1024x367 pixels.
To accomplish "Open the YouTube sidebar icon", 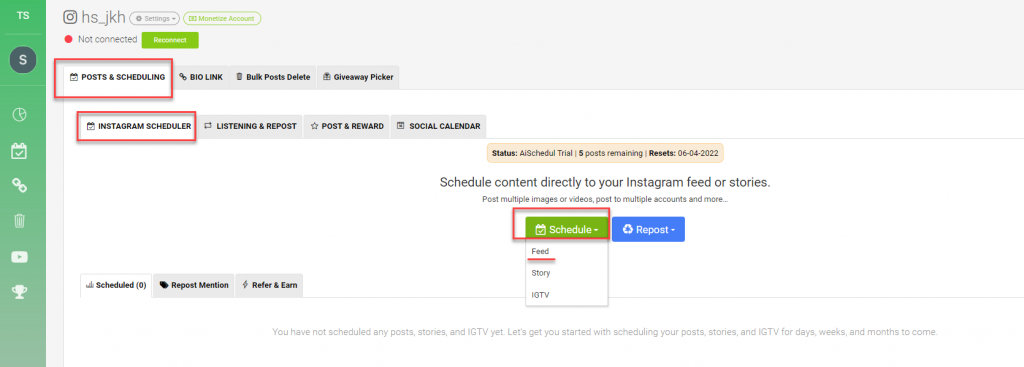I will click(x=20, y=257).
